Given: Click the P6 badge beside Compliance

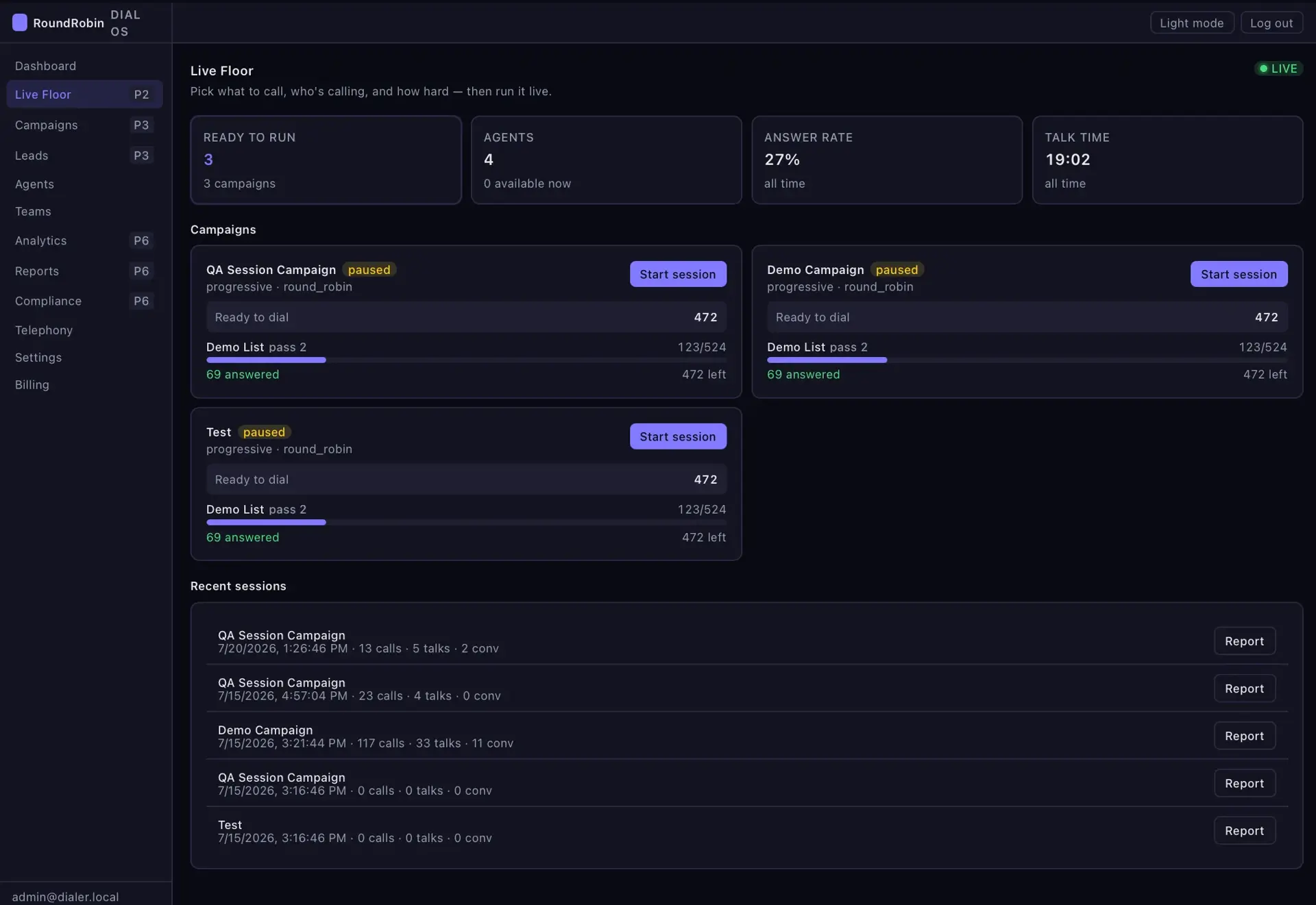Looking at the screenshot, I should click(x=141, y=301).
